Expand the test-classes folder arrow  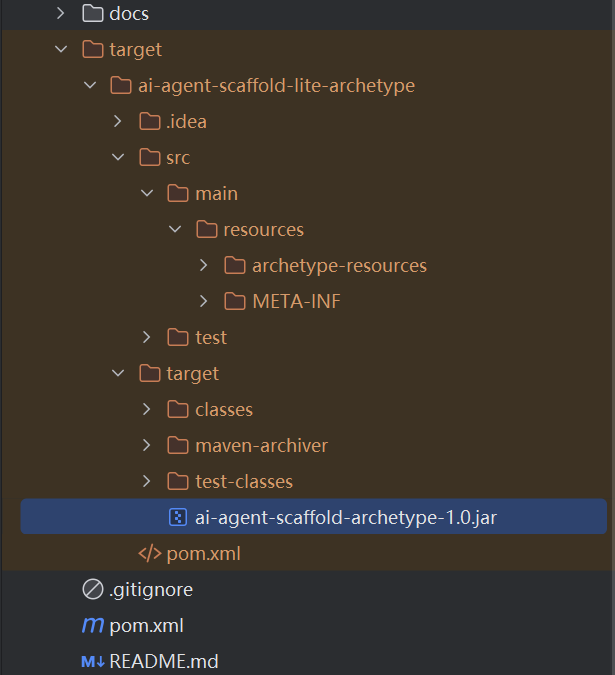146,481
